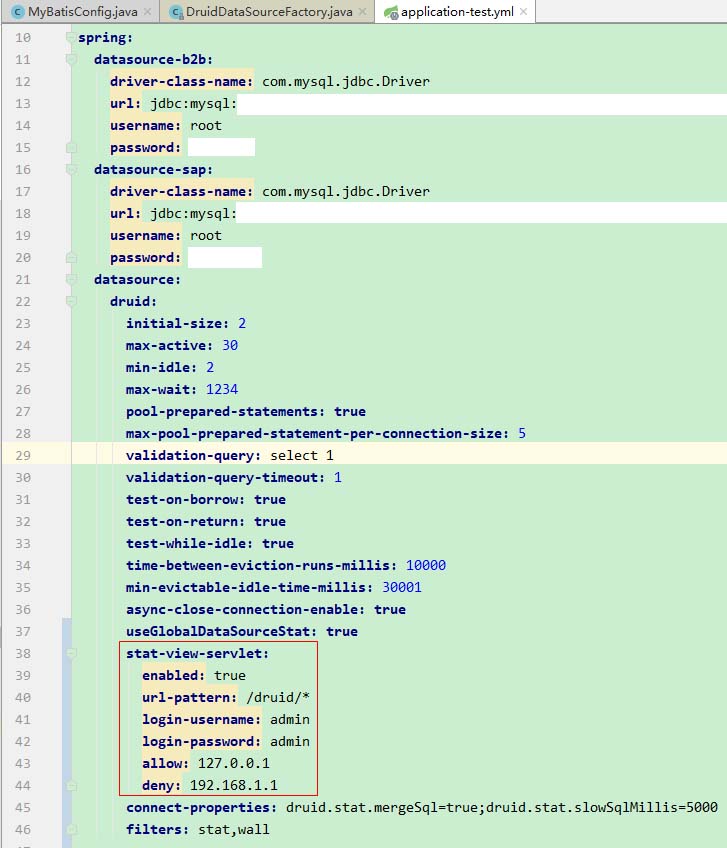The width and height of the screenshot is (727, 848).
Task: Close the MyBatisConfig.java tab
Action: tap(147, 11)
